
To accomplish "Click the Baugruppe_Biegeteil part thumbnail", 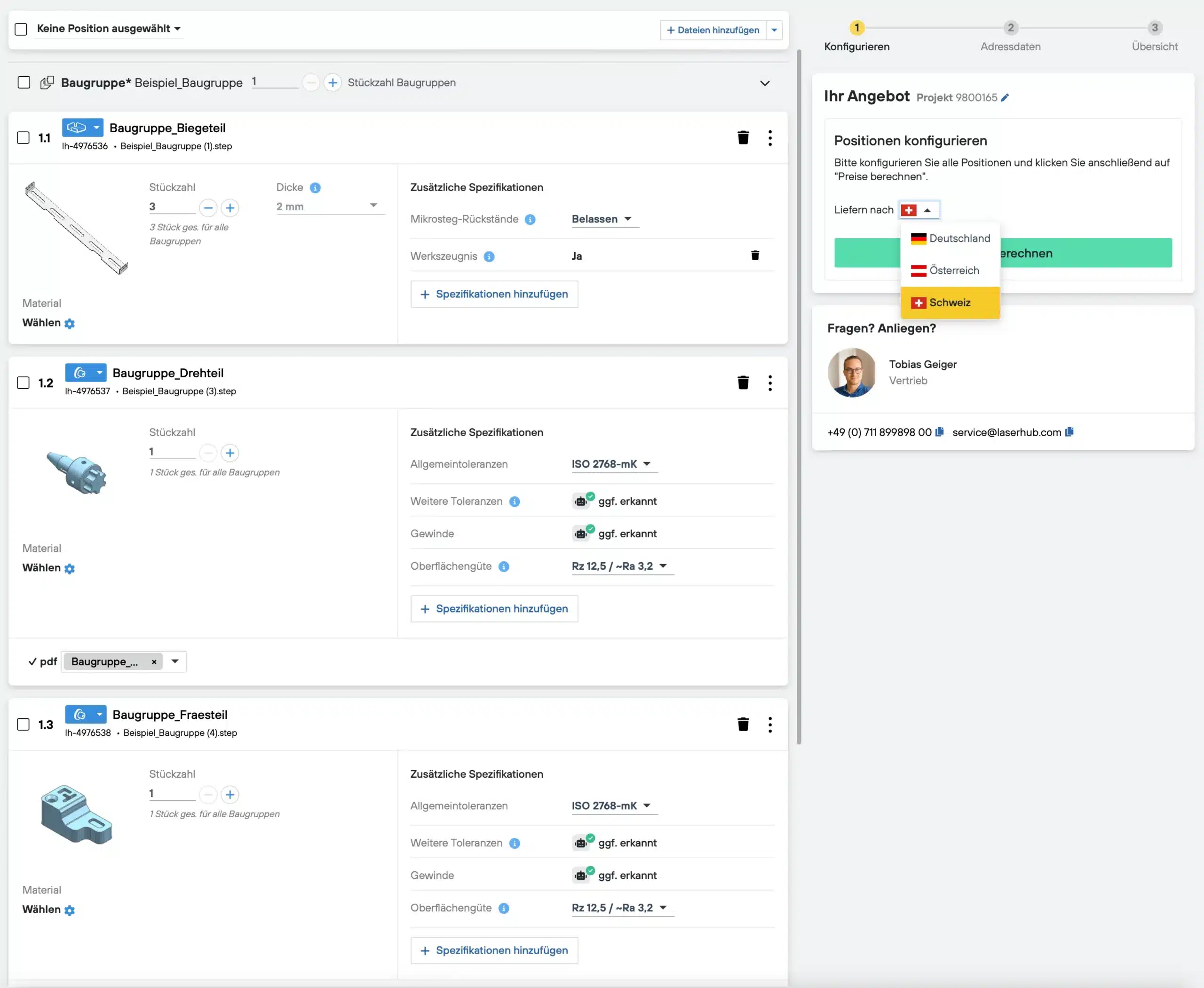I will (x=77, y=228).
